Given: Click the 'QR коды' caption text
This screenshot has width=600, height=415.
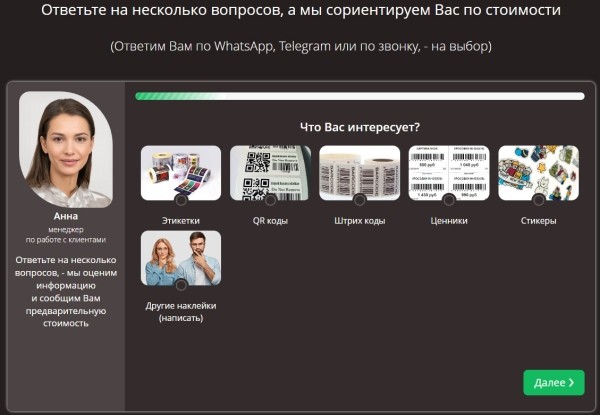Looking at the screenshot, I should [270, 221].
